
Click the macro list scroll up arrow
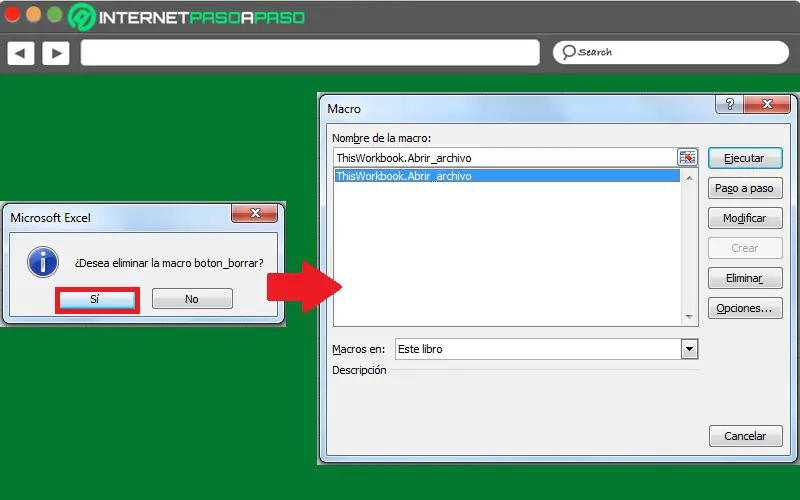tap(689, 178)
